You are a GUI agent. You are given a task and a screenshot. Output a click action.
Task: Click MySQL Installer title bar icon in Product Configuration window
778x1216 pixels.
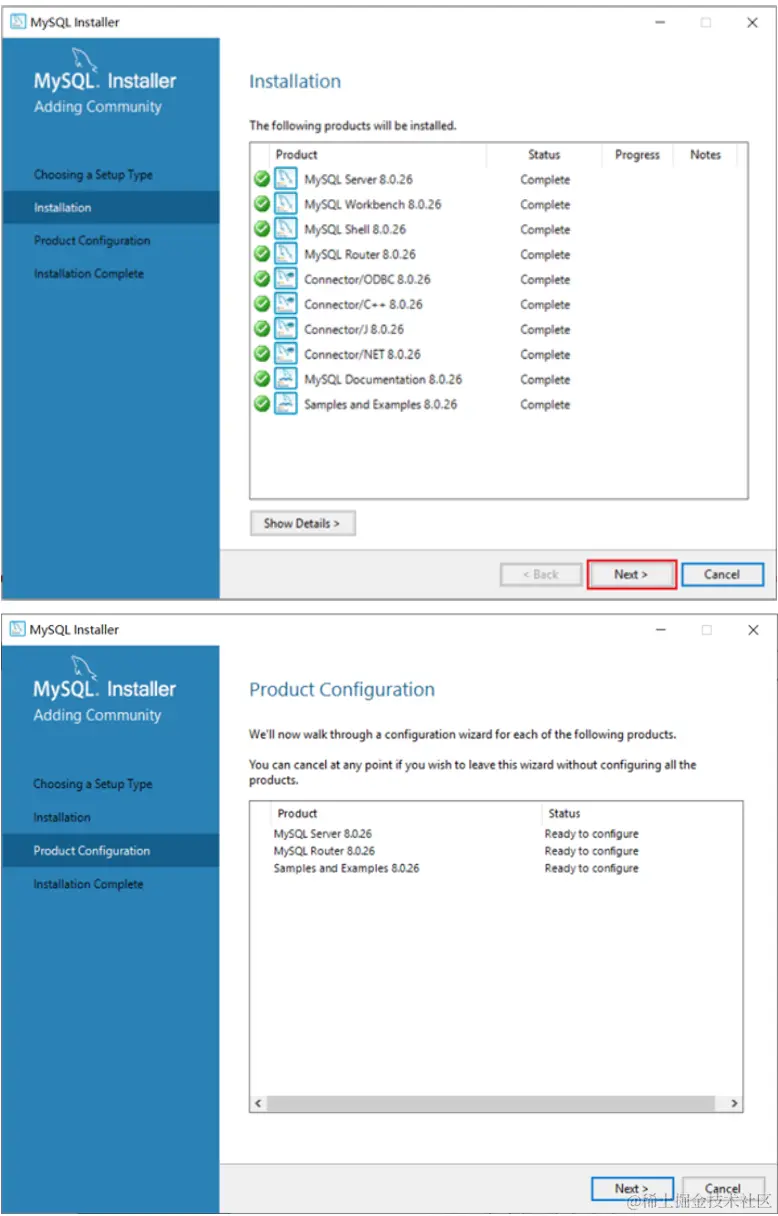(18, 630)
